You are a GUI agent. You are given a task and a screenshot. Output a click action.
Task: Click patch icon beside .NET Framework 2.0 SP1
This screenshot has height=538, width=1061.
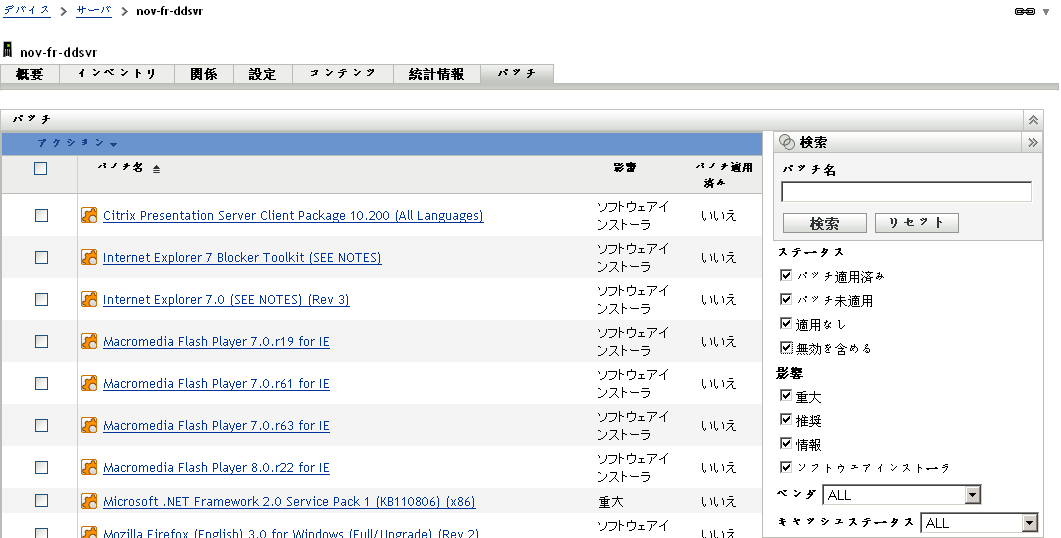89,501
